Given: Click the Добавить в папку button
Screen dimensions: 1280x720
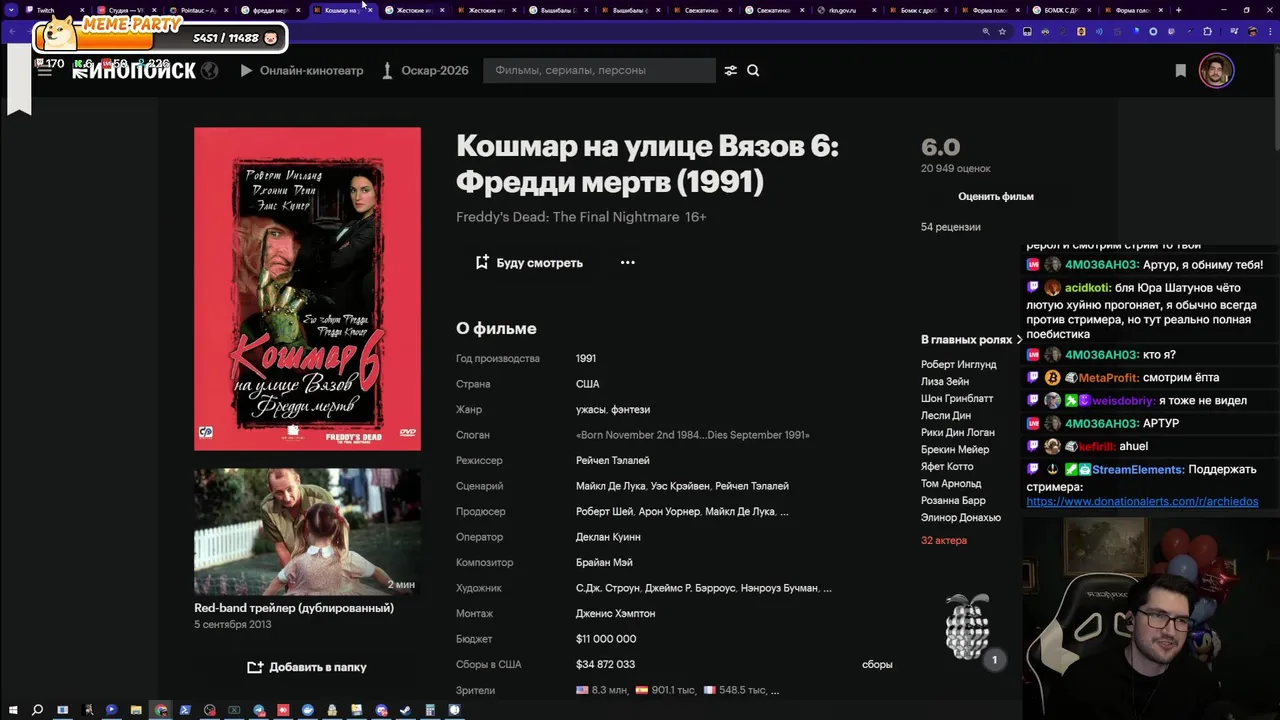Looking at the screenshot, I should [307, 667].
